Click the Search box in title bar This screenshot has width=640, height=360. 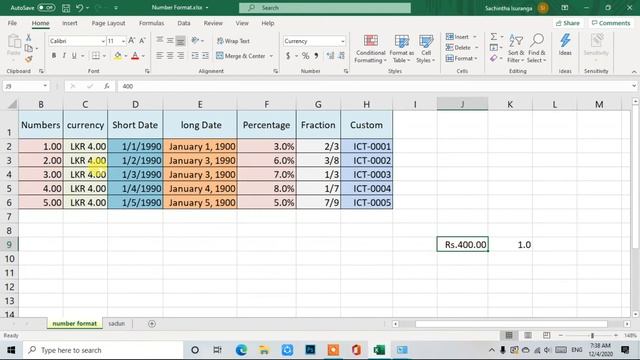(325, 8)
